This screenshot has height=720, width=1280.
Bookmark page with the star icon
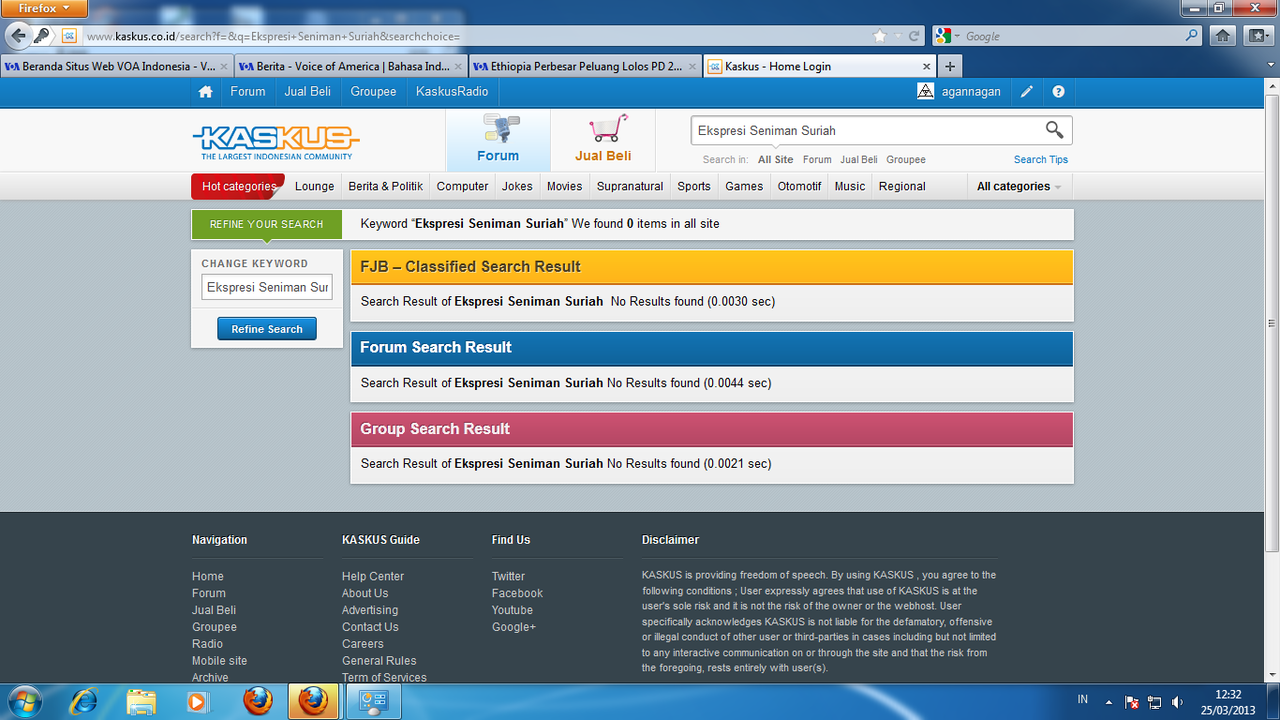[x=879, y=36]
